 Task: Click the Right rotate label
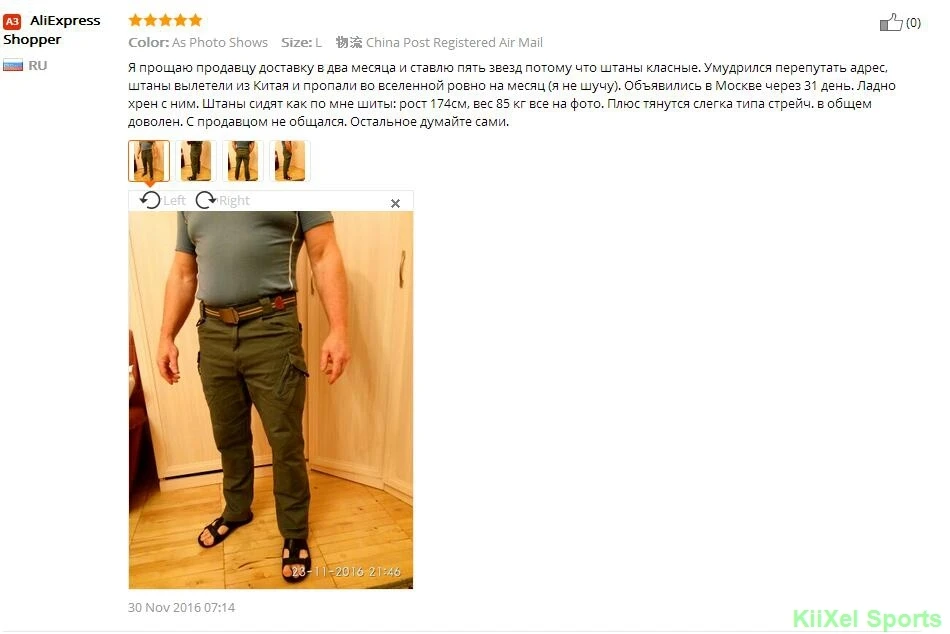pos(234,201)
